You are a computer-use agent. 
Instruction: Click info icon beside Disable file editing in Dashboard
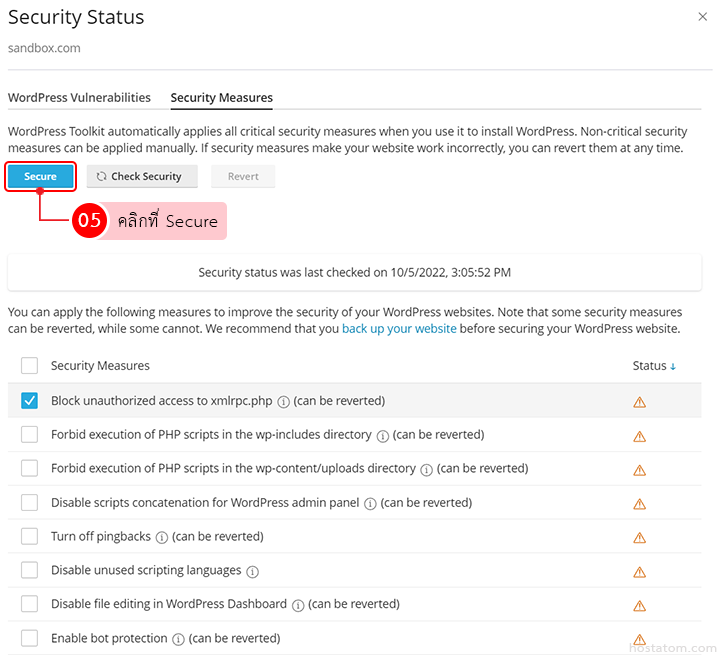pyautogui.click(x=296, y=605)
